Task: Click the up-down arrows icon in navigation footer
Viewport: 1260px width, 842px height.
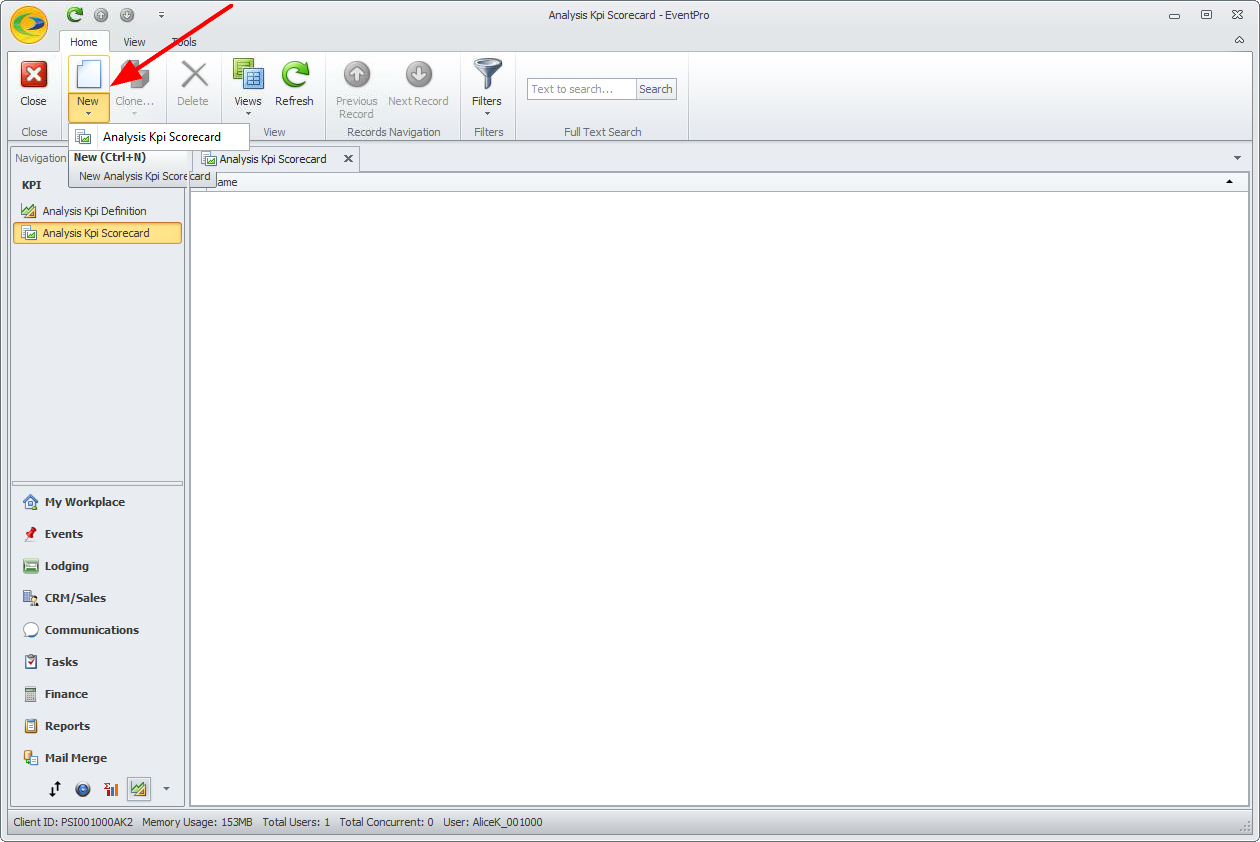Action: [x=55, y=789]
